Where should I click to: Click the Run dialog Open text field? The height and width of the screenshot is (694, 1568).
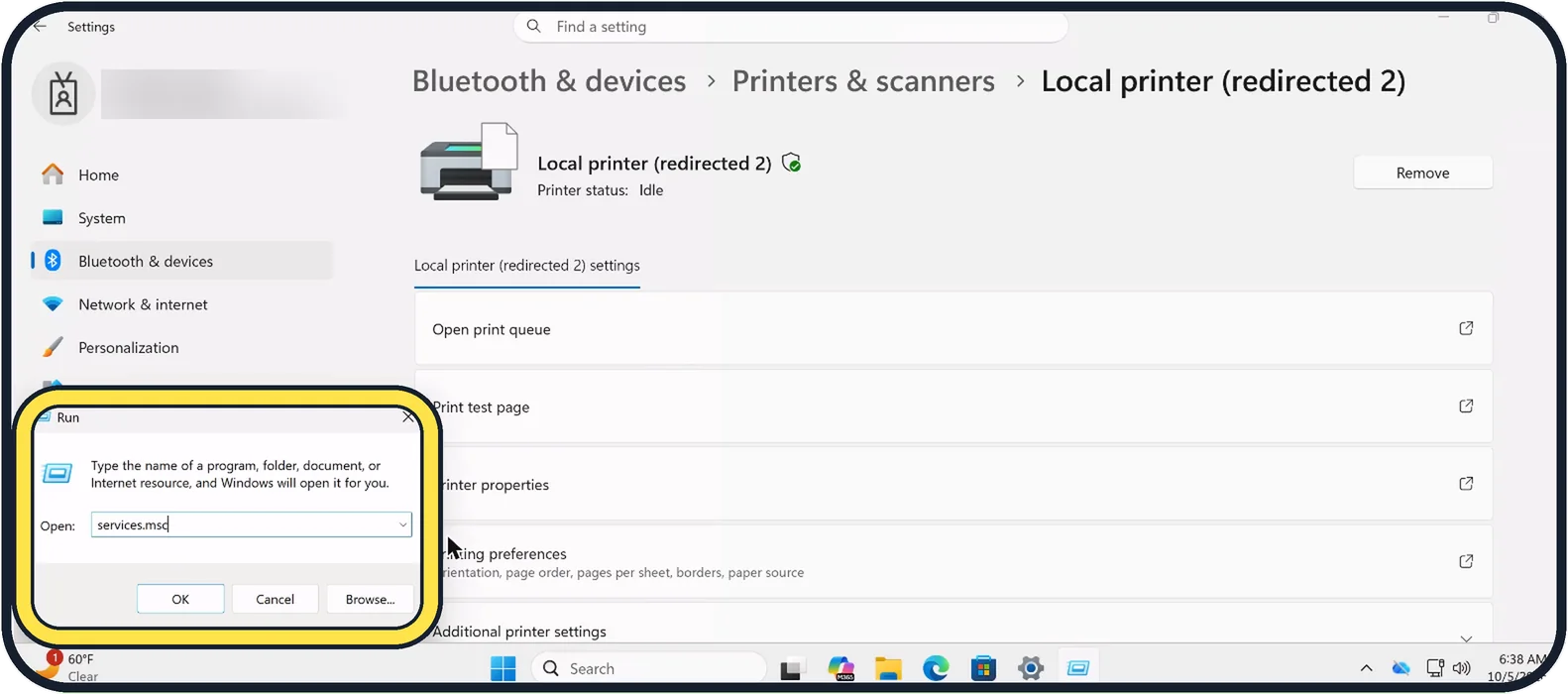point(251,524)
